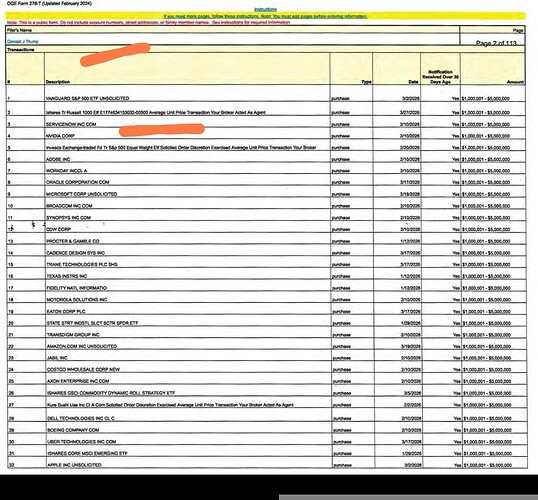538x500 pixels.
Task: Click the Date column header
Action: tap(413, 82)
